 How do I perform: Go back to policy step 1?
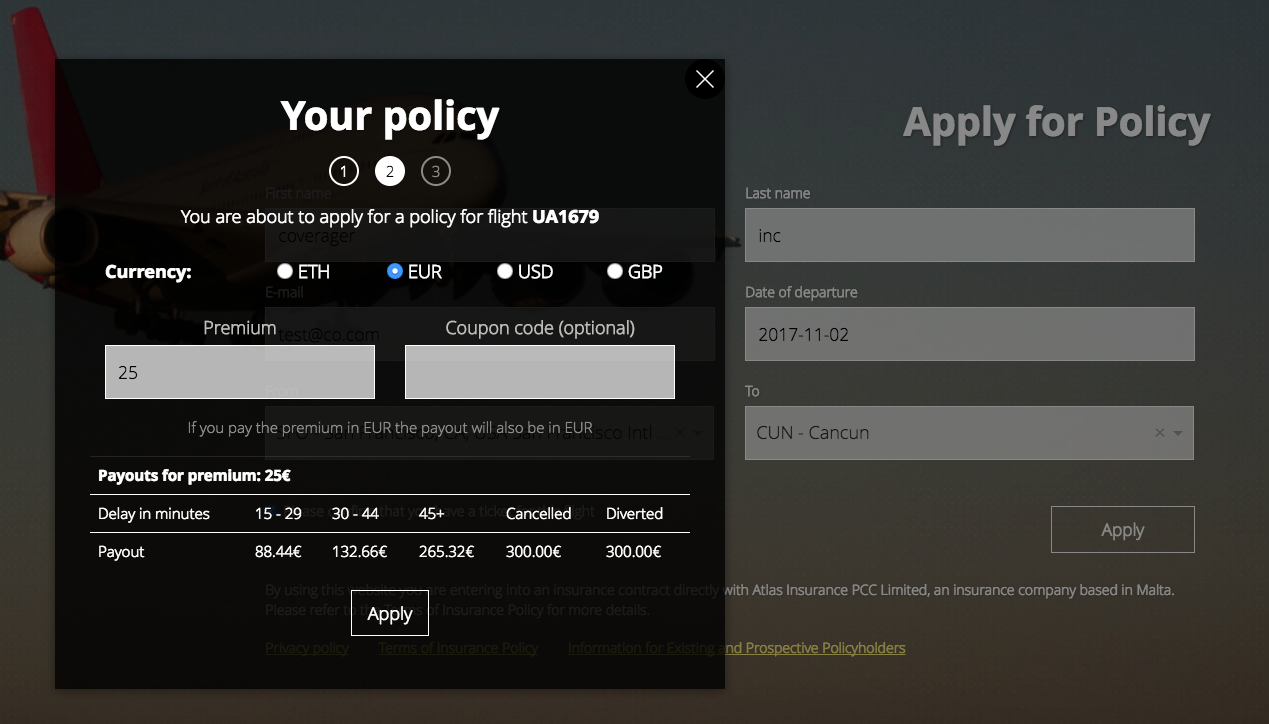(343, 170)
